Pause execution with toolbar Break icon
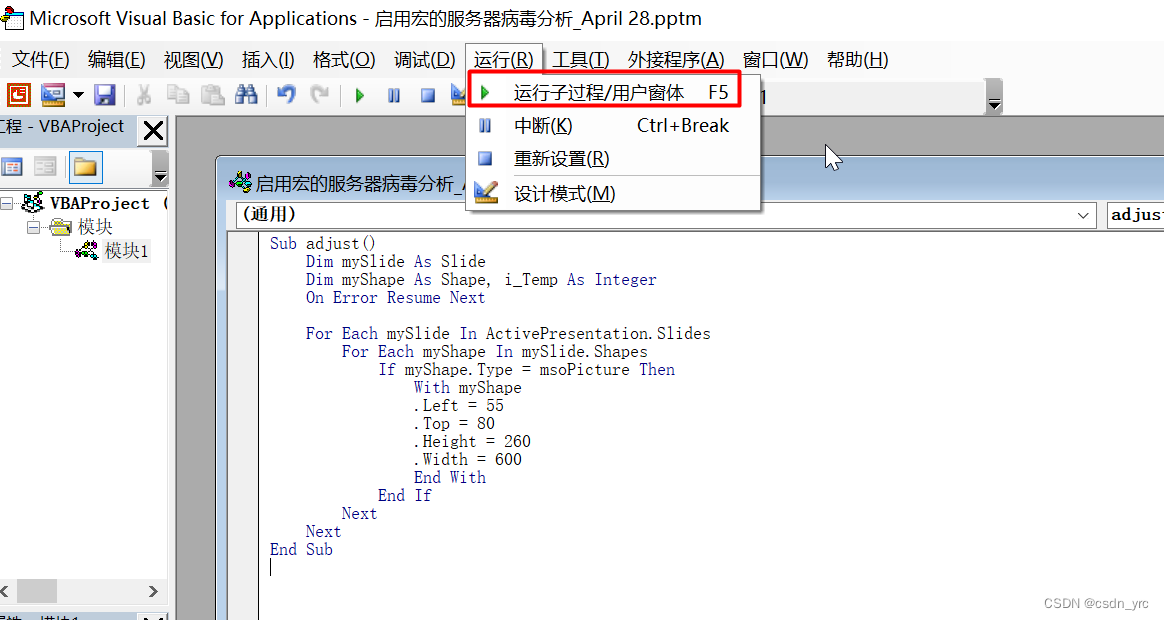Viewport: 1164px width, 620px height. tap(394, 95)
